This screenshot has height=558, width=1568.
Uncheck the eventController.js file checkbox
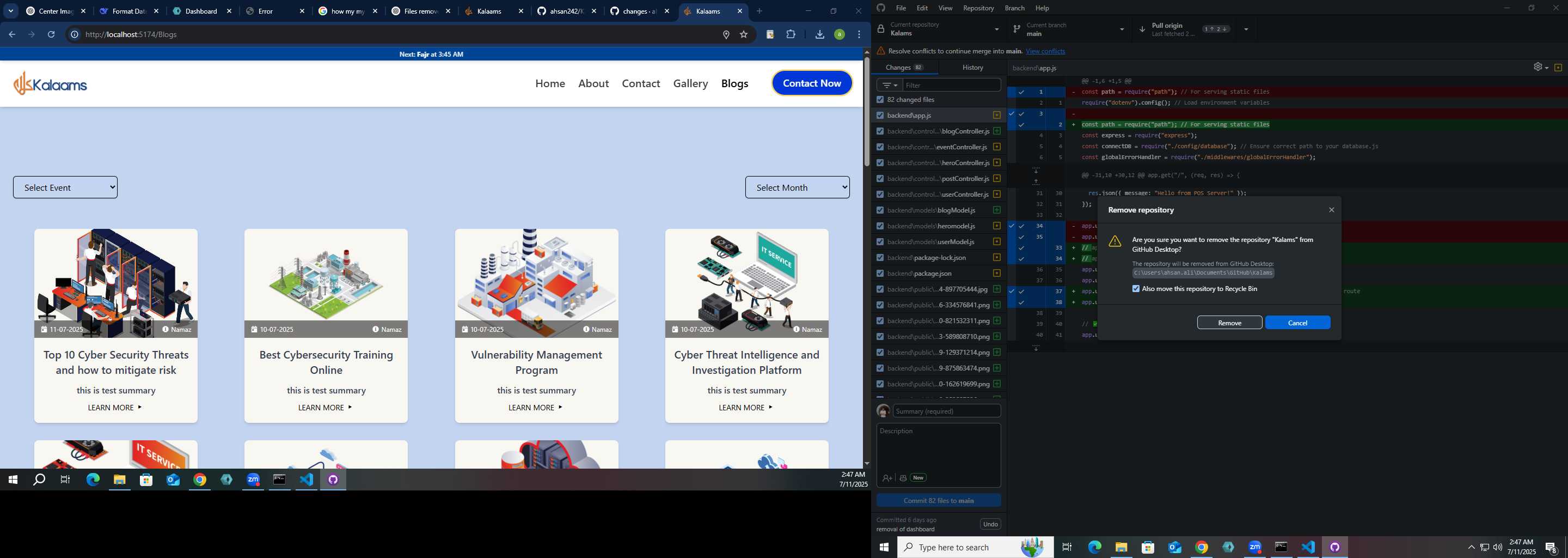click(880, 147)
